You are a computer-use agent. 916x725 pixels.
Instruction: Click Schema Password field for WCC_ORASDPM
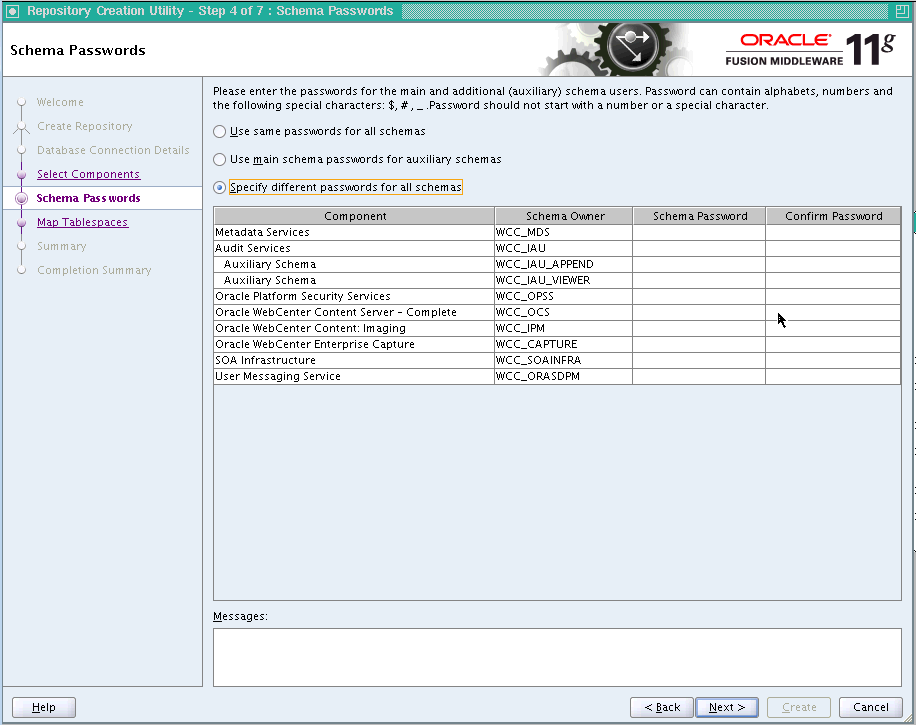pos(699,376)
